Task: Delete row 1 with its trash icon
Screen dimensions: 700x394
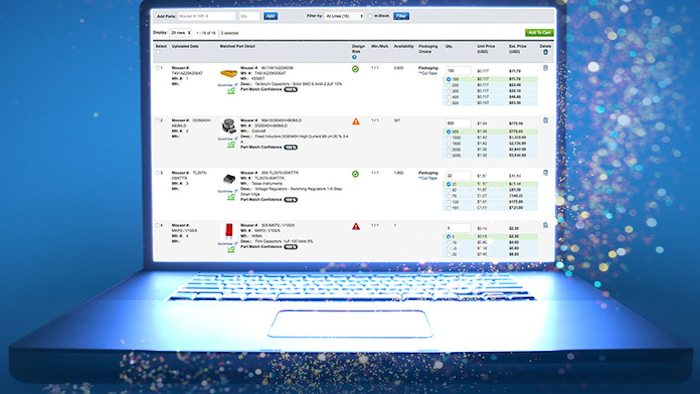Action: click(x=545, y=68)
